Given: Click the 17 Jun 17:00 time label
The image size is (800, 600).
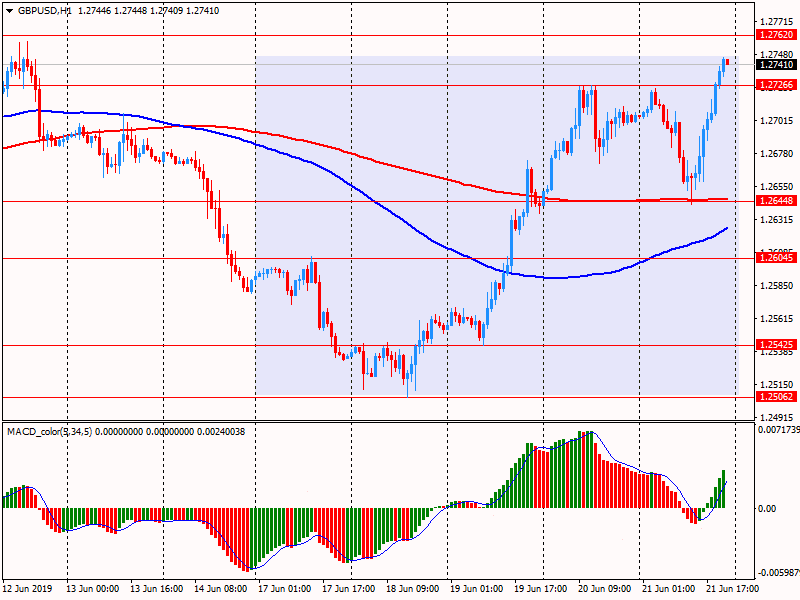Looking at the screenshot, I should [x=349, y=588].
